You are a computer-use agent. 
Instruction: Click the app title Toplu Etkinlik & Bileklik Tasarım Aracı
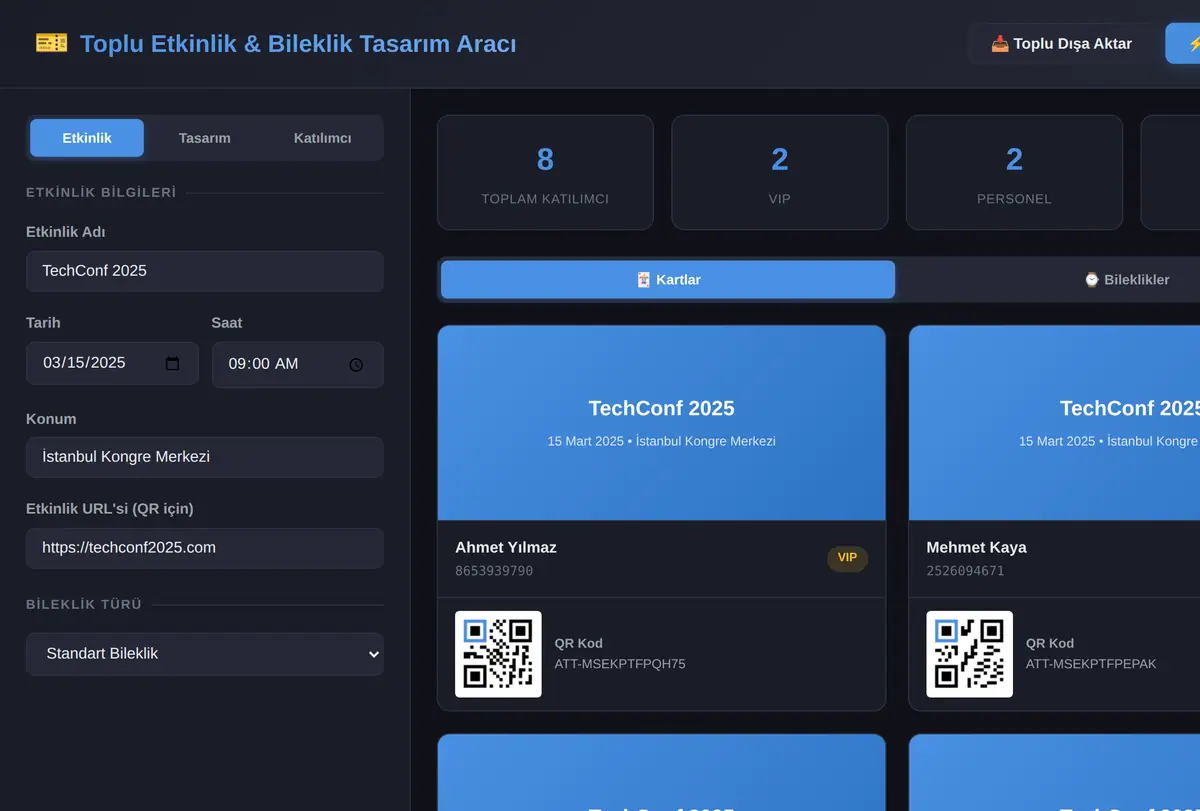click(x=298, y=44)
